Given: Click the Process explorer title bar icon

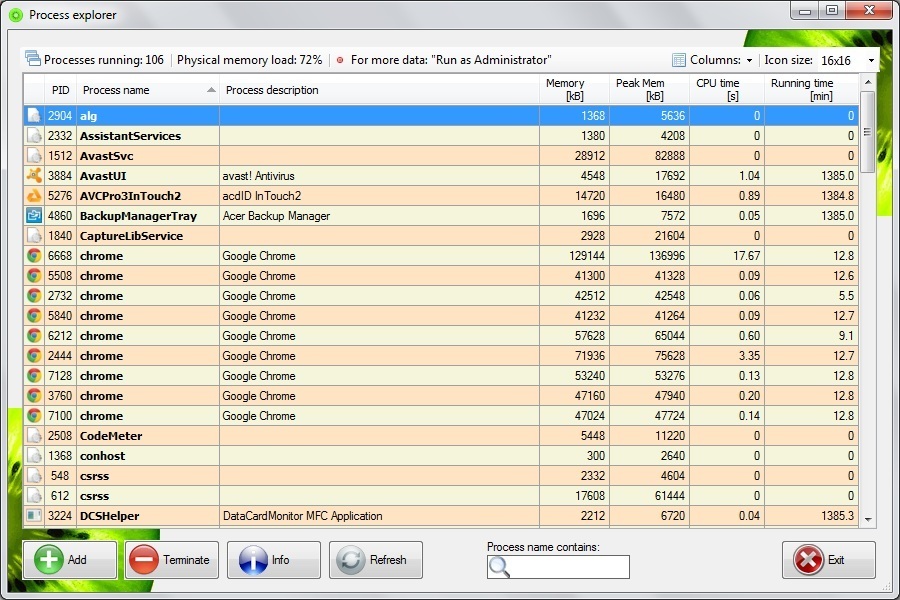Looking at the screenshot, I should [x=16, y=15].
